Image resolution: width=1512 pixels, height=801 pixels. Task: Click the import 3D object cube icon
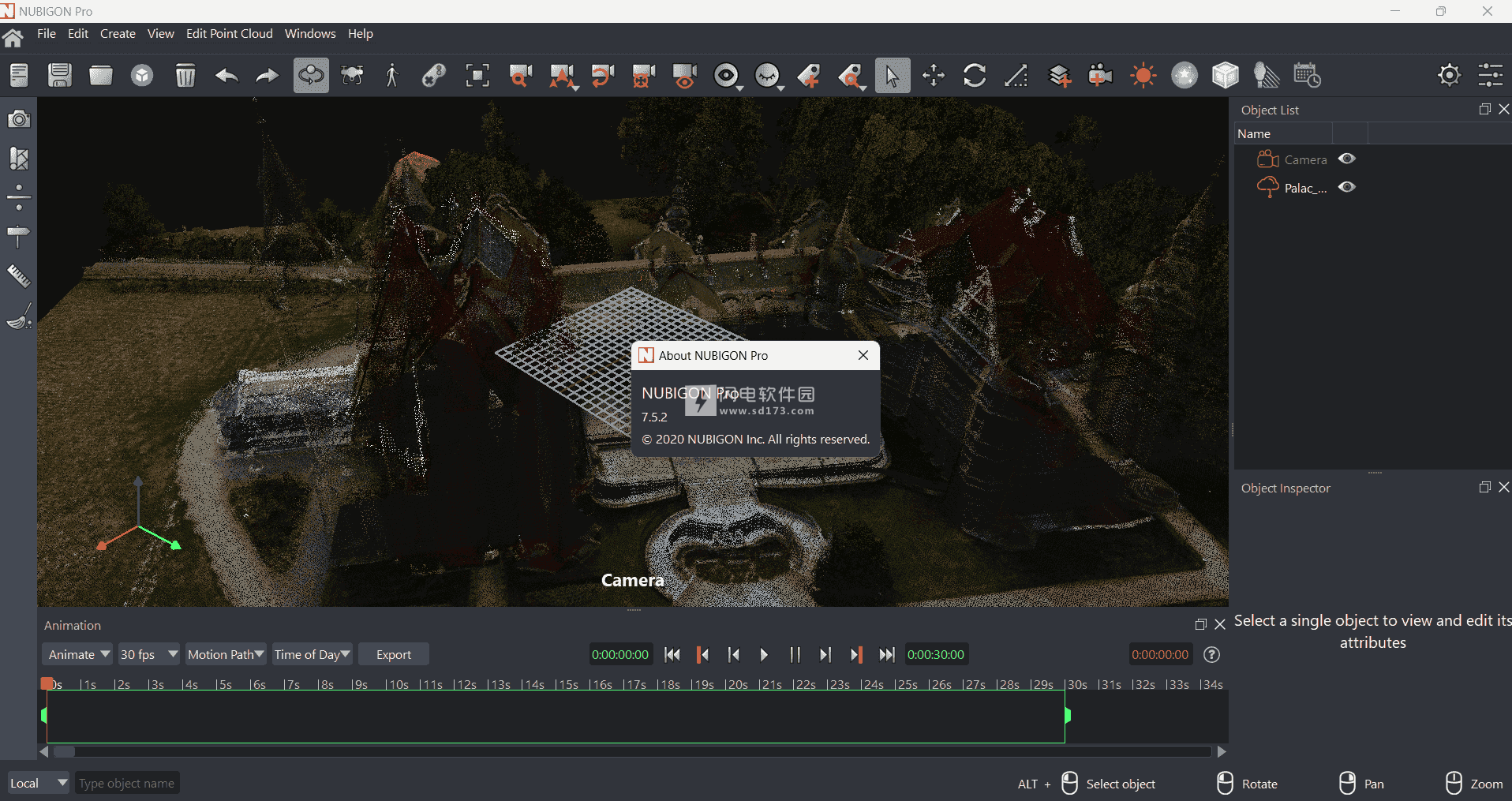pyautogui.click(x=142, y=76)
